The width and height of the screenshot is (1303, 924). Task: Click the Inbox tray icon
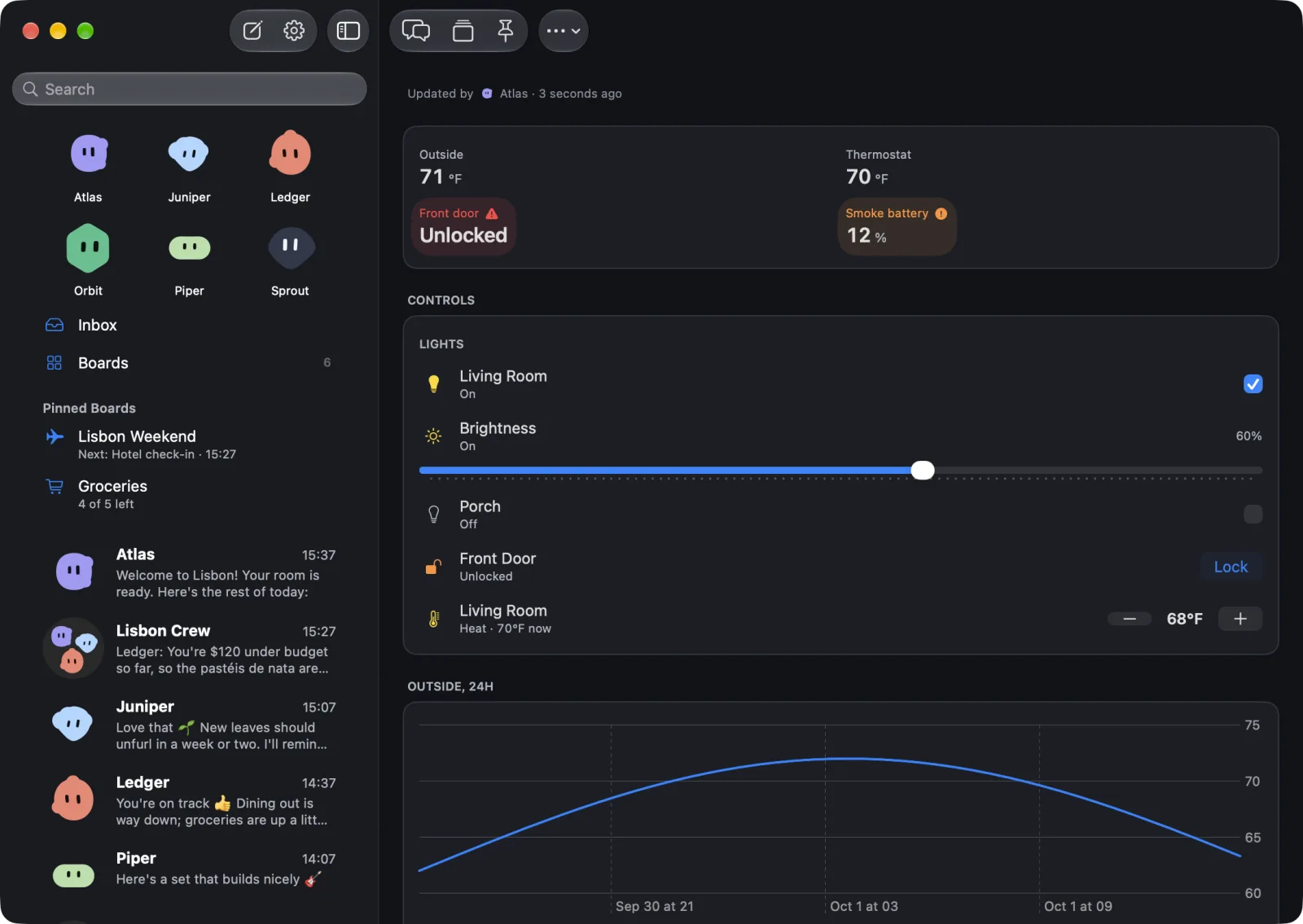coord(55,325)
